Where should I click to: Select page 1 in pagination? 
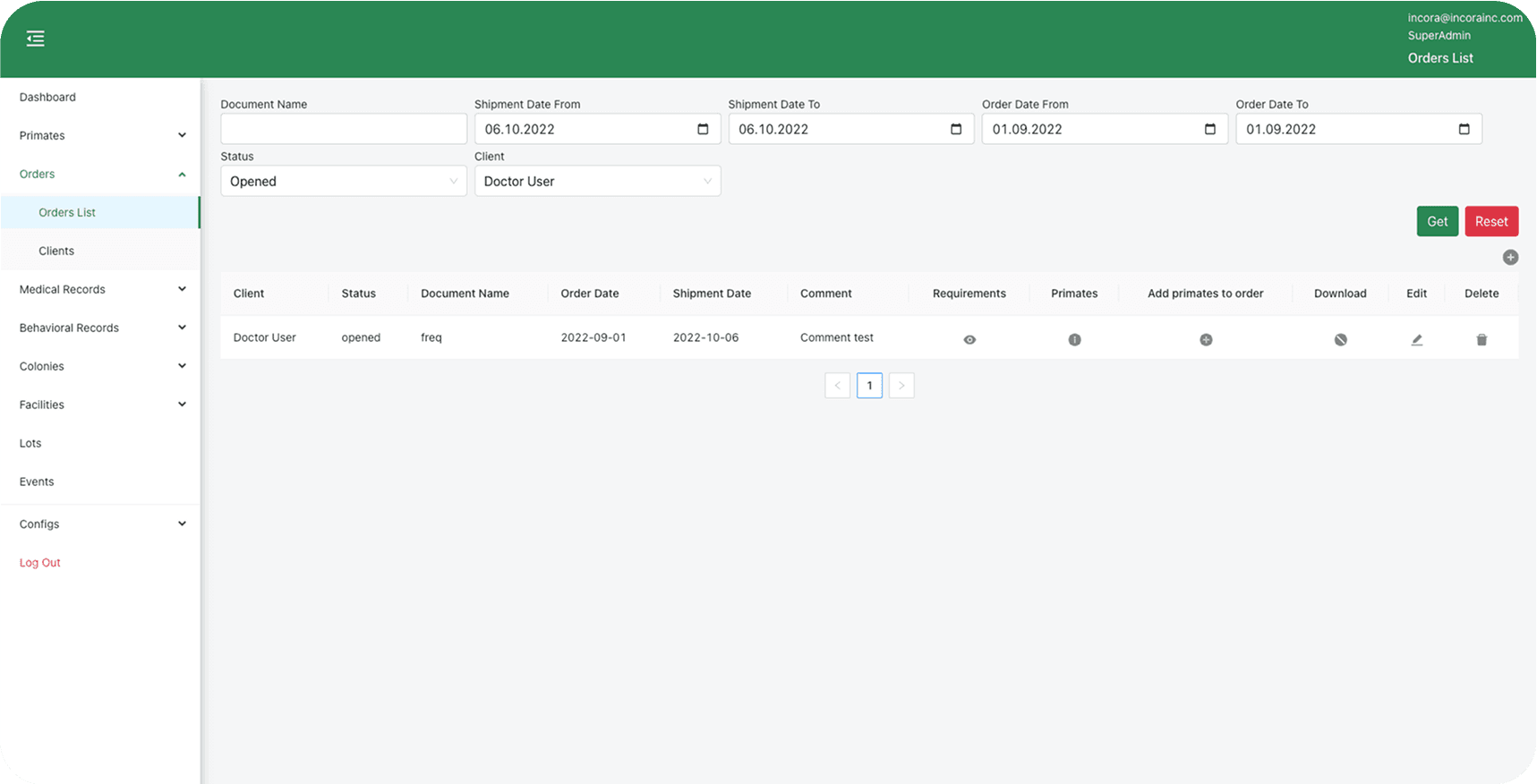(x=869, y=386)
